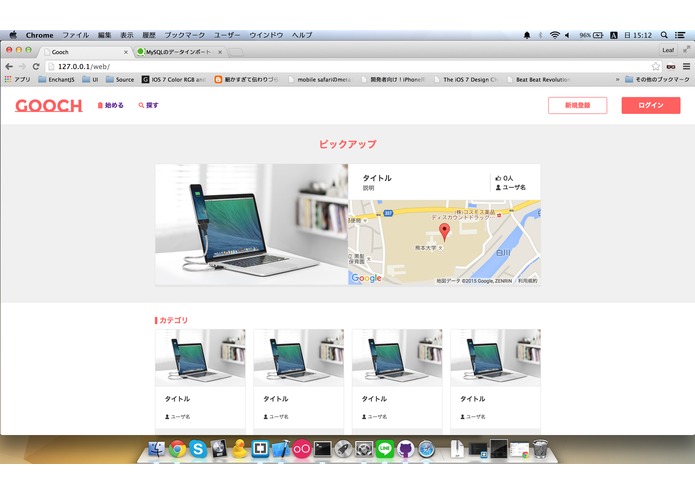The height and width of the screenshot is (494, 695).
Task: Switch to the MySQLのデータインポート tab
Action: click(179, 52)
